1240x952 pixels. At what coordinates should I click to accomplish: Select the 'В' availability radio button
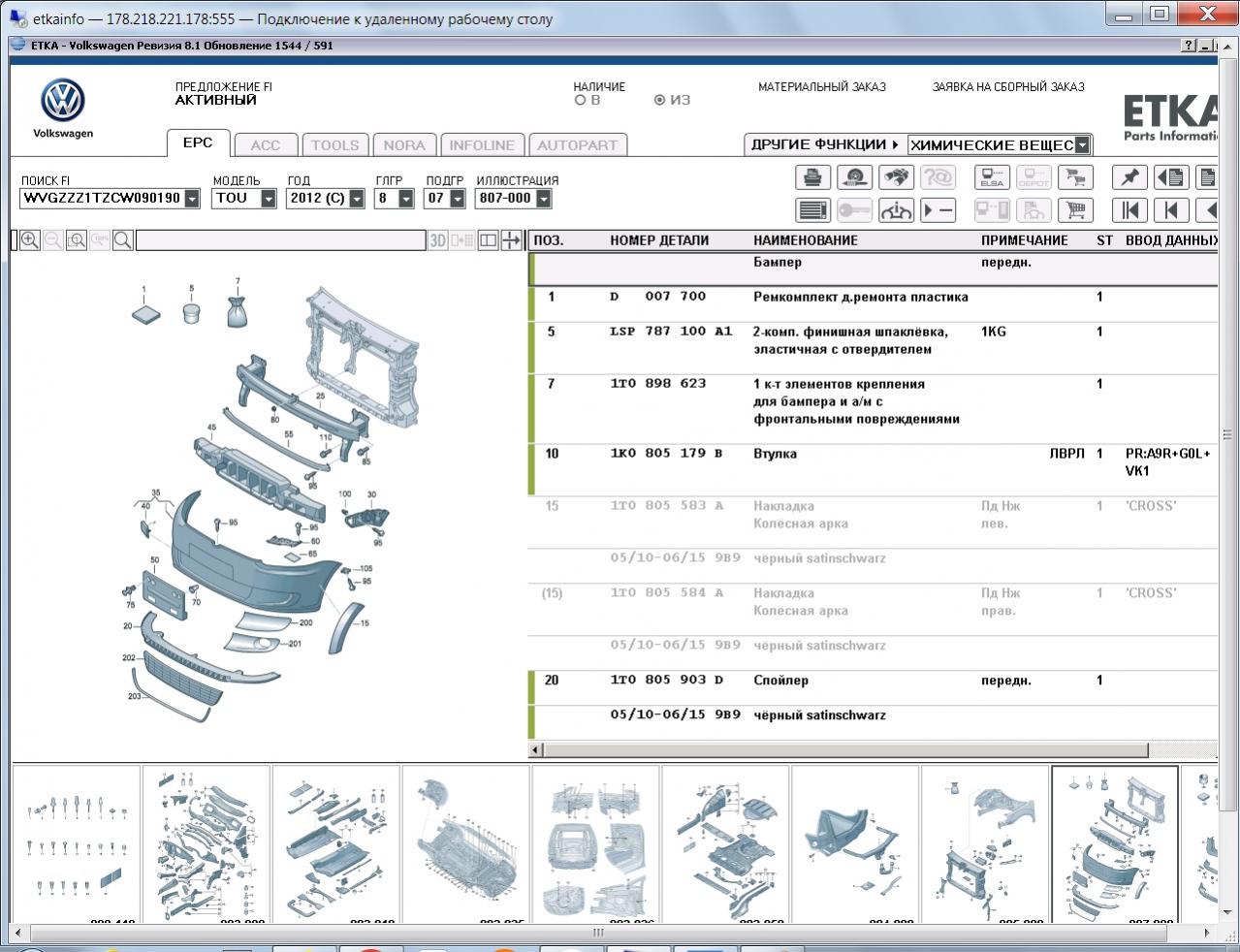(x=581, y=100)
